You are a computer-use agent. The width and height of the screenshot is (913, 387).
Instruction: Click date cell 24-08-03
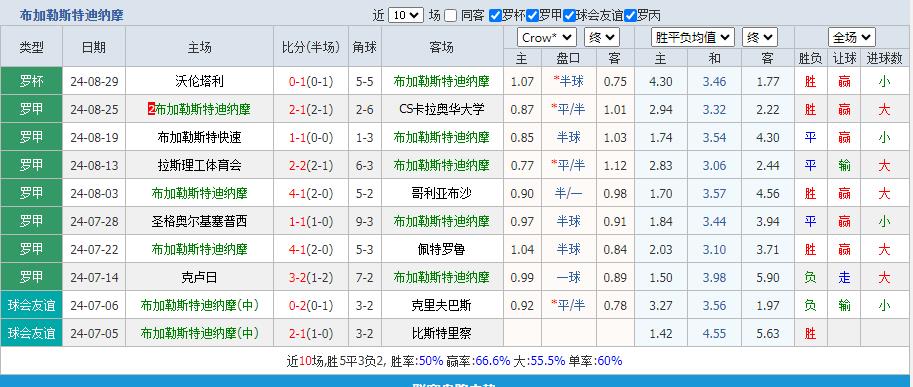point(94,193)
